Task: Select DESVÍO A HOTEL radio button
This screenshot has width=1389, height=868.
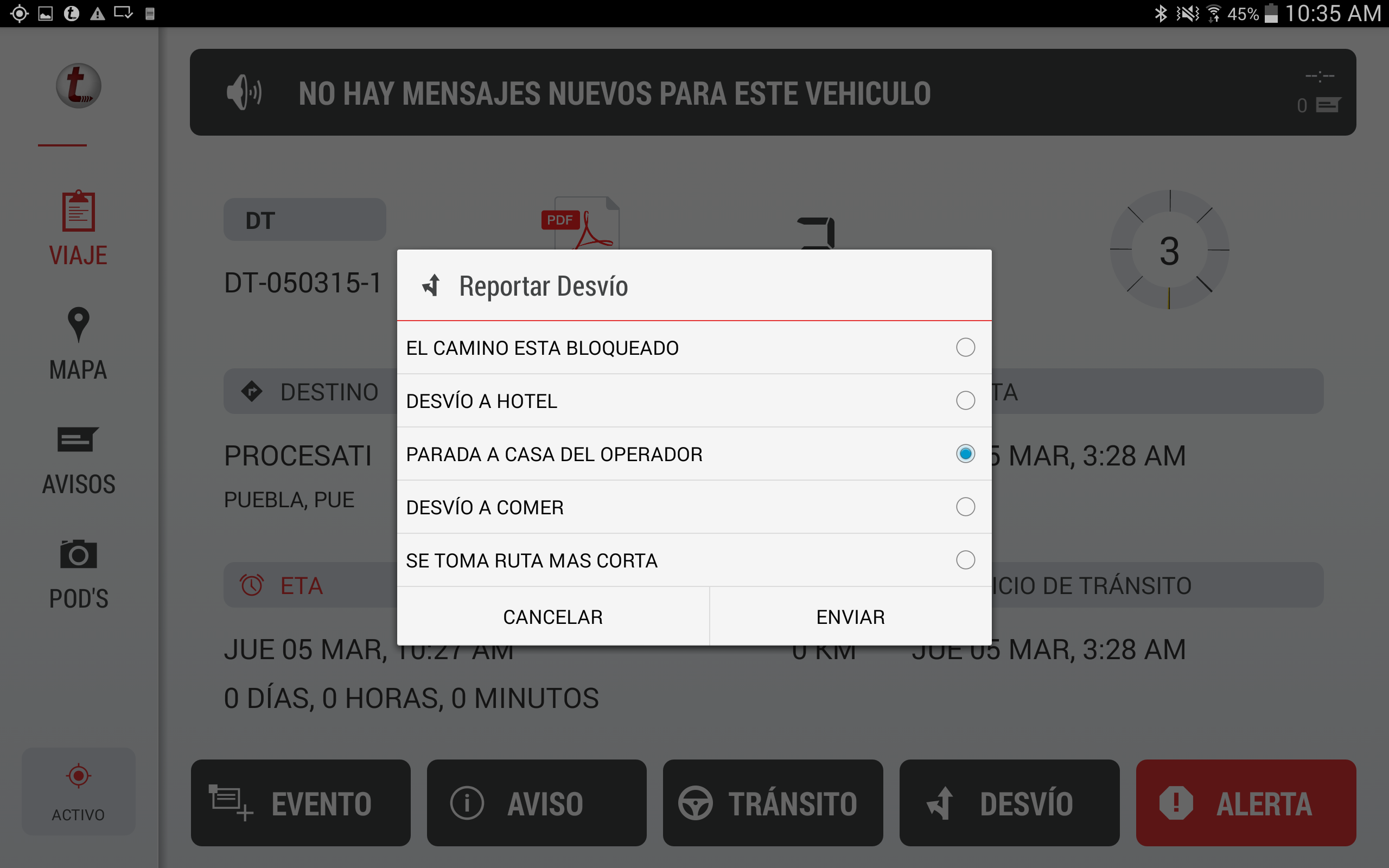Action: pyautogui.click(x=965, y=401)
